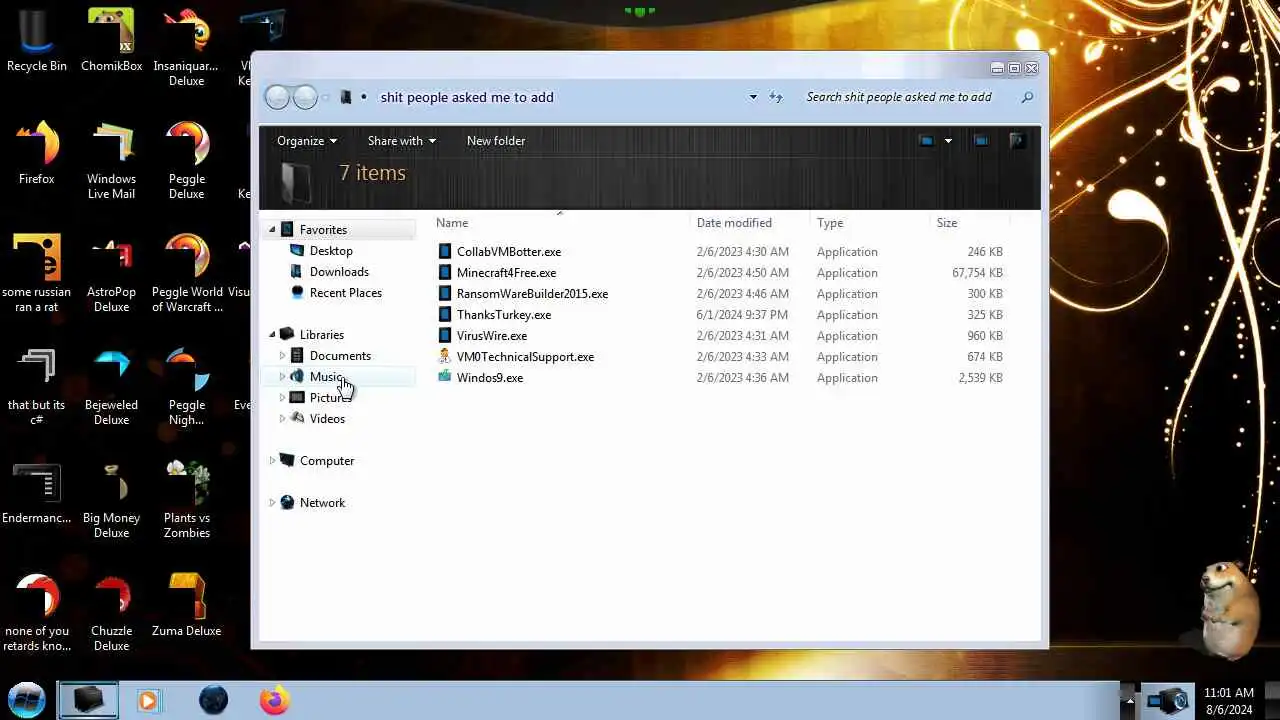Screen dimensions: 1280x720
Task: Open the 'none of you retards kno...' desktop icon
Action: 37,612
